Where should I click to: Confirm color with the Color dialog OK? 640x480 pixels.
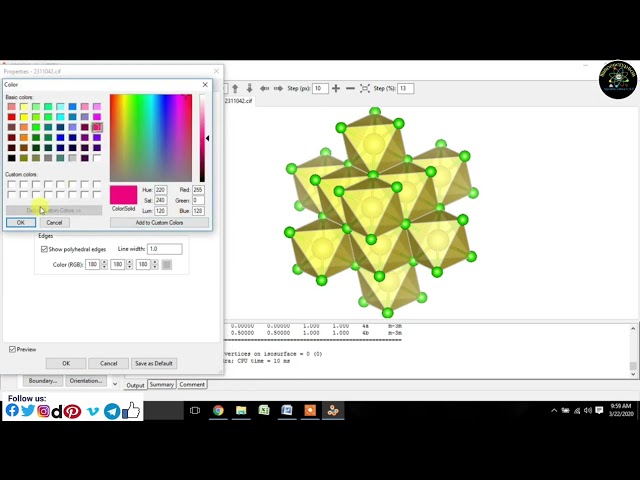(21, 222)
